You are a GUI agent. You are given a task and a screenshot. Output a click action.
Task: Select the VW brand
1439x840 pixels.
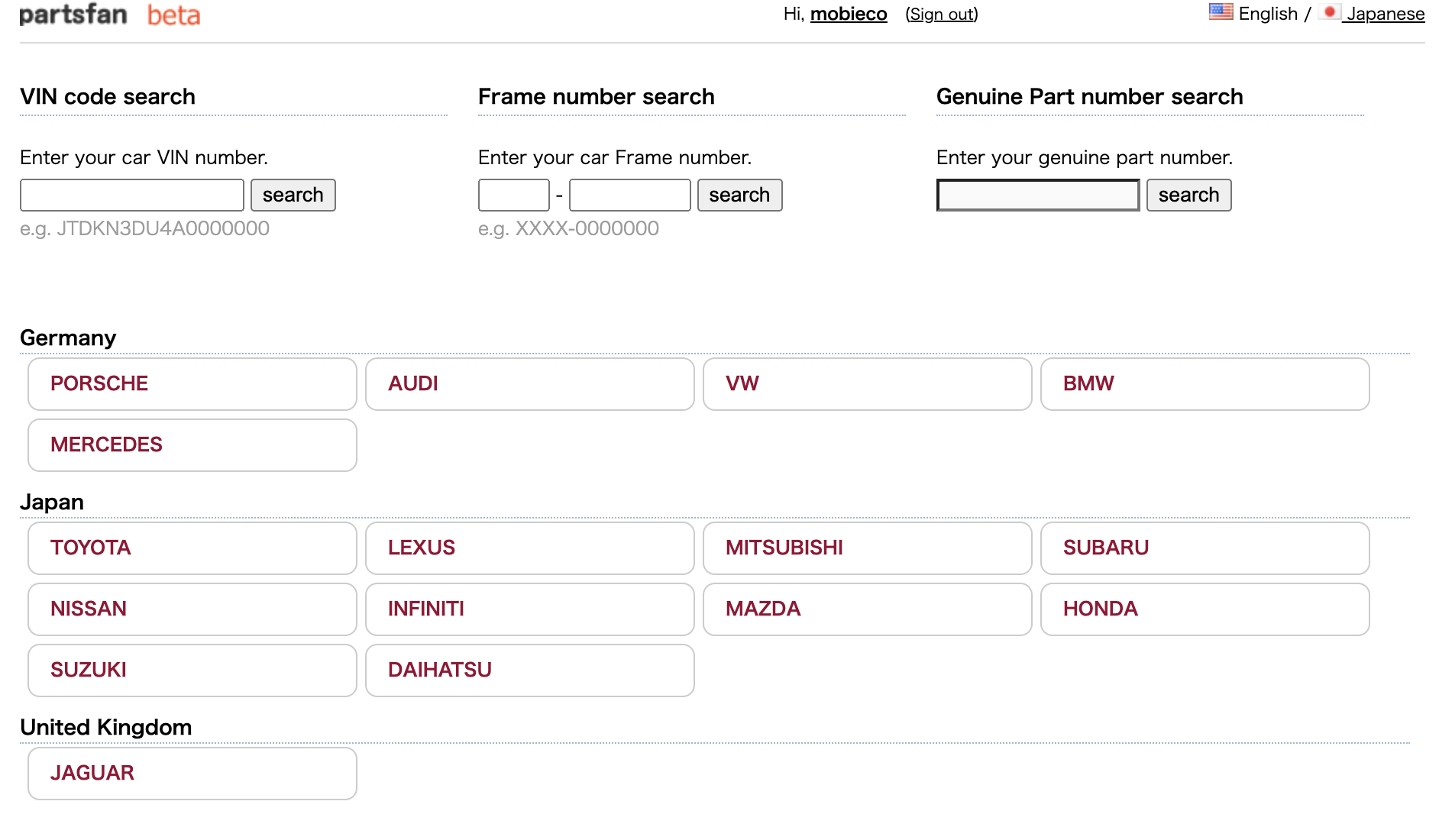(x=868, y=384)
